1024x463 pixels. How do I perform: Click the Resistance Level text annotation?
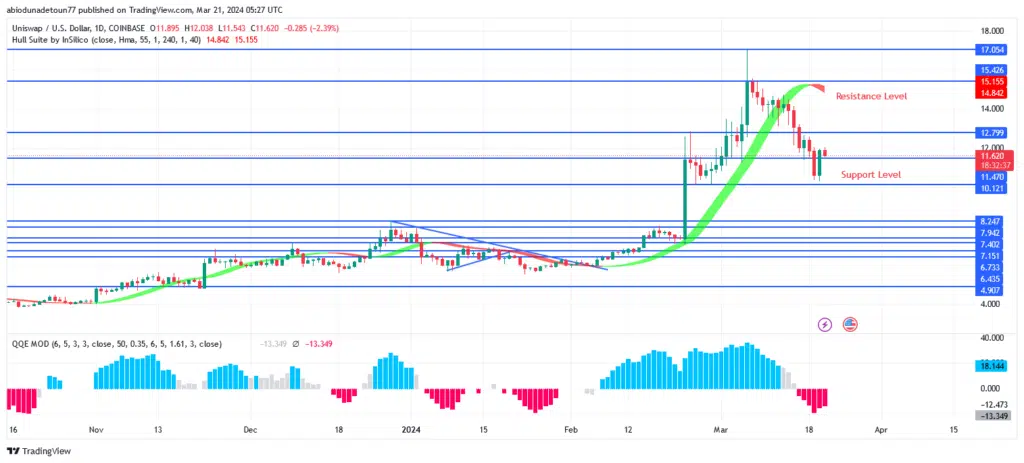coord(871,96)
